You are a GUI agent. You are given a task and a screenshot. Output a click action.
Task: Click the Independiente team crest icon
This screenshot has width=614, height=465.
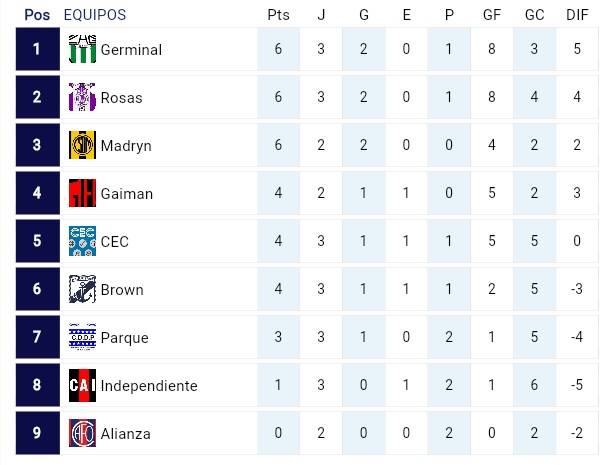coord(82,386)
